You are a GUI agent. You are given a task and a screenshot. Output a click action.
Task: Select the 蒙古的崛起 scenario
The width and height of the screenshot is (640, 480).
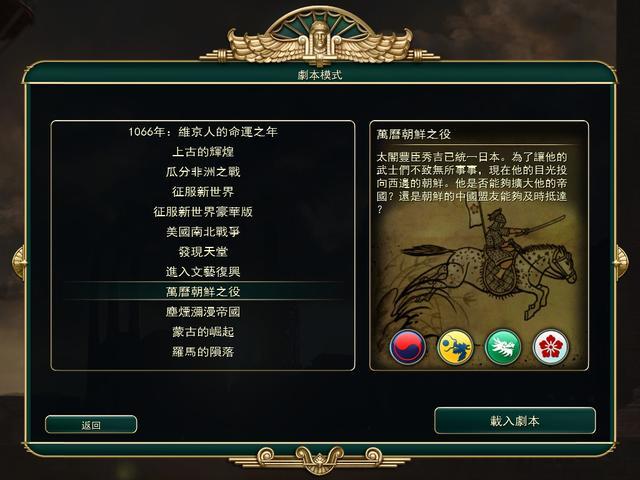203,332
